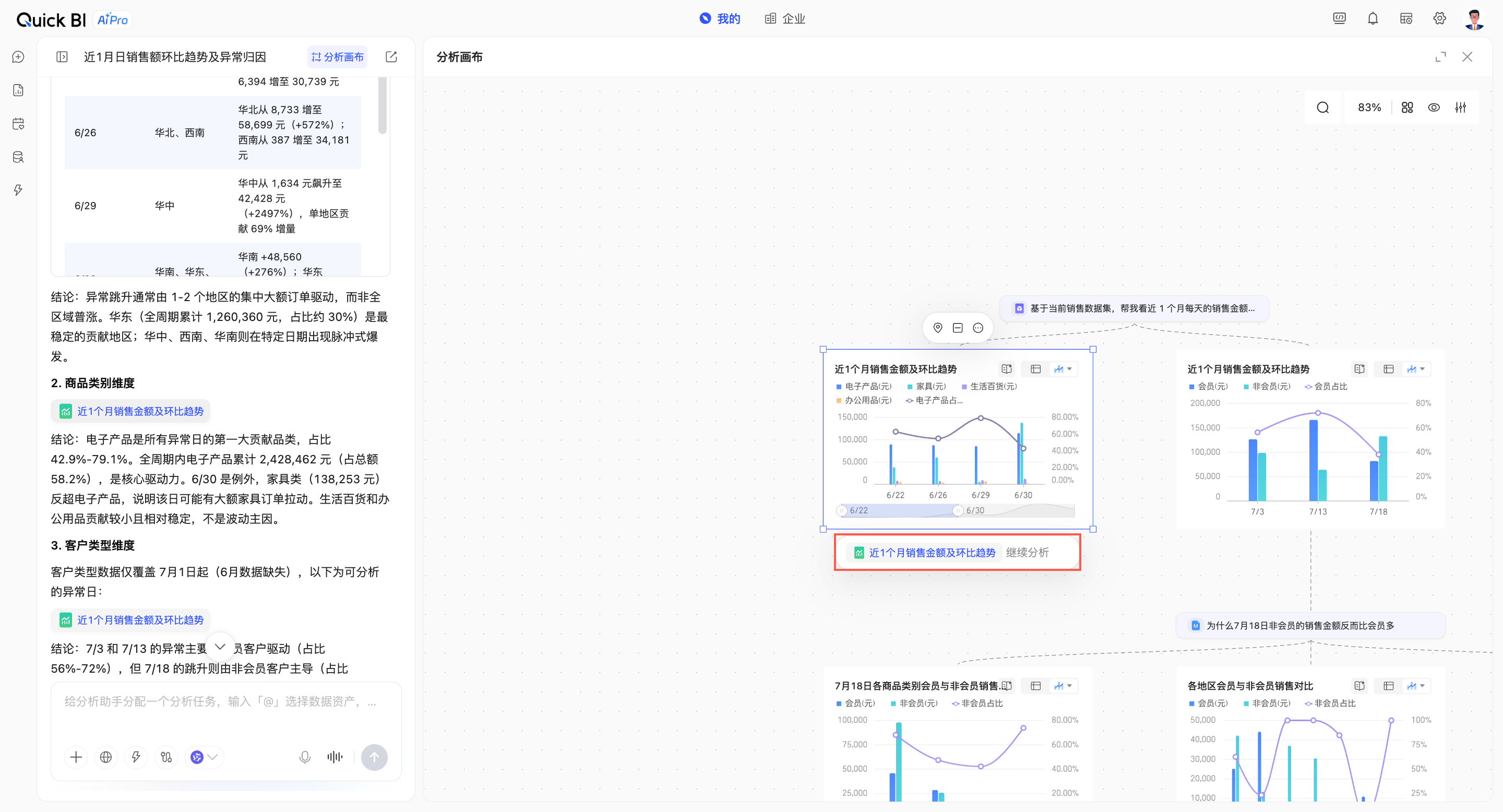Open the screen monitor icon in top bar

(1339, 19)
